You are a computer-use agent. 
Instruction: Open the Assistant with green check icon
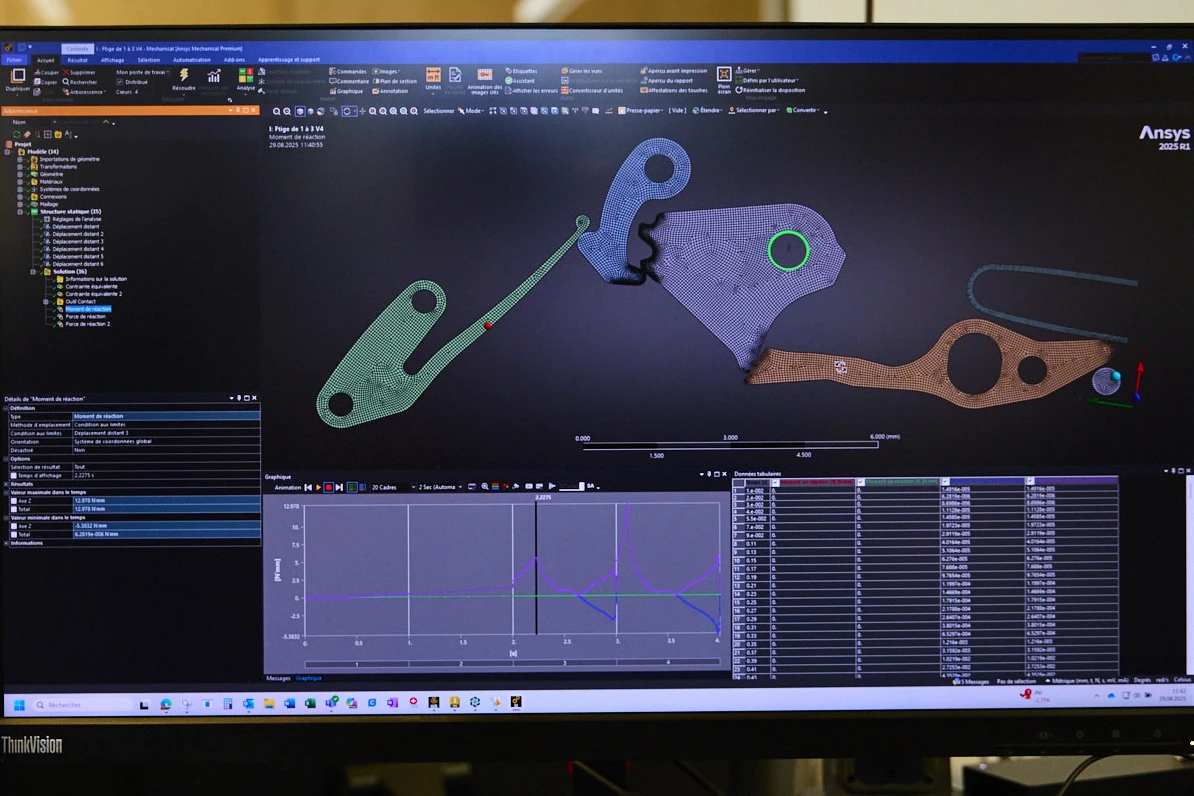520,81
